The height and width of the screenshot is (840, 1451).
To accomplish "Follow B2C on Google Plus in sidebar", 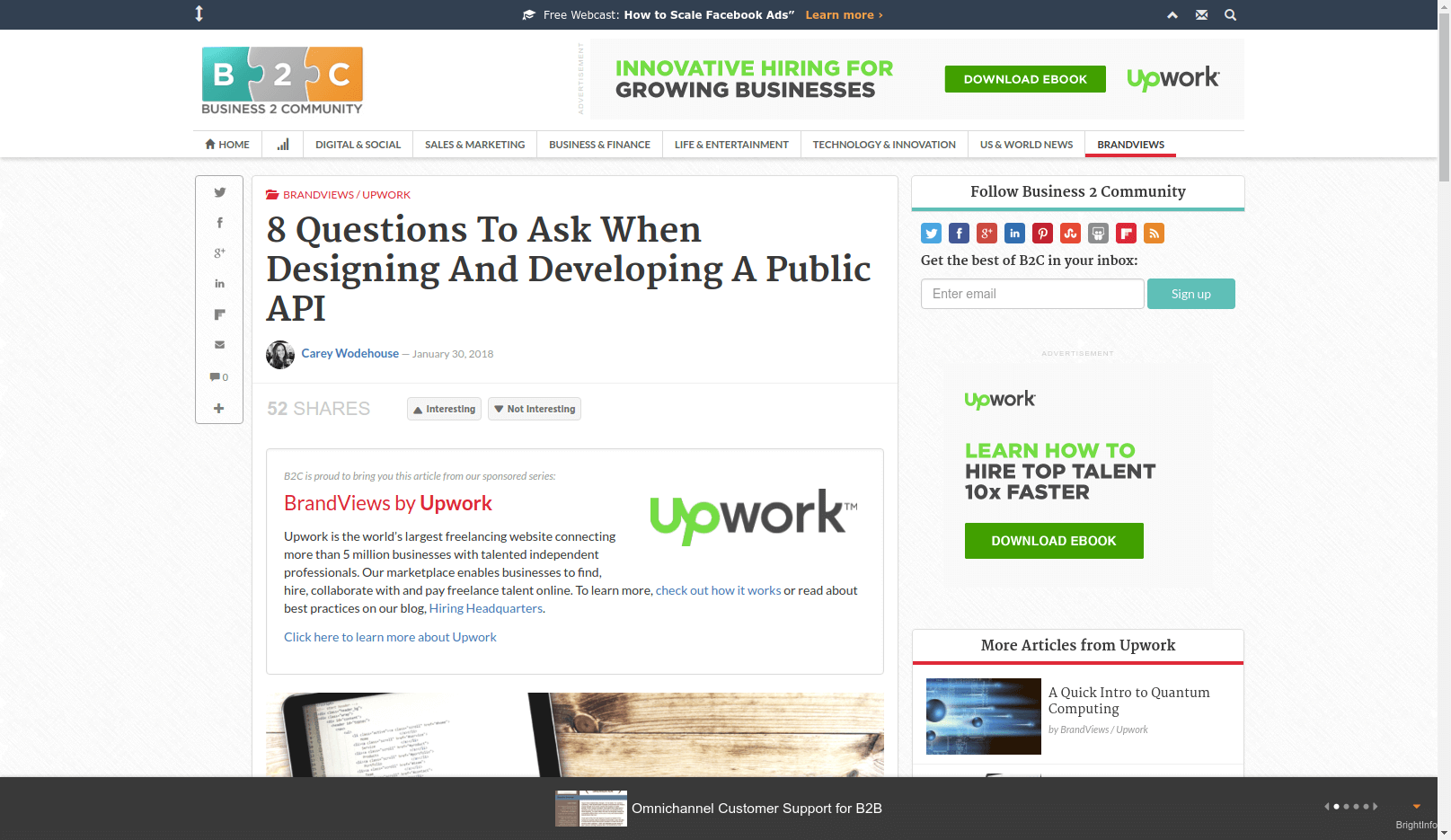I will 987,234.
